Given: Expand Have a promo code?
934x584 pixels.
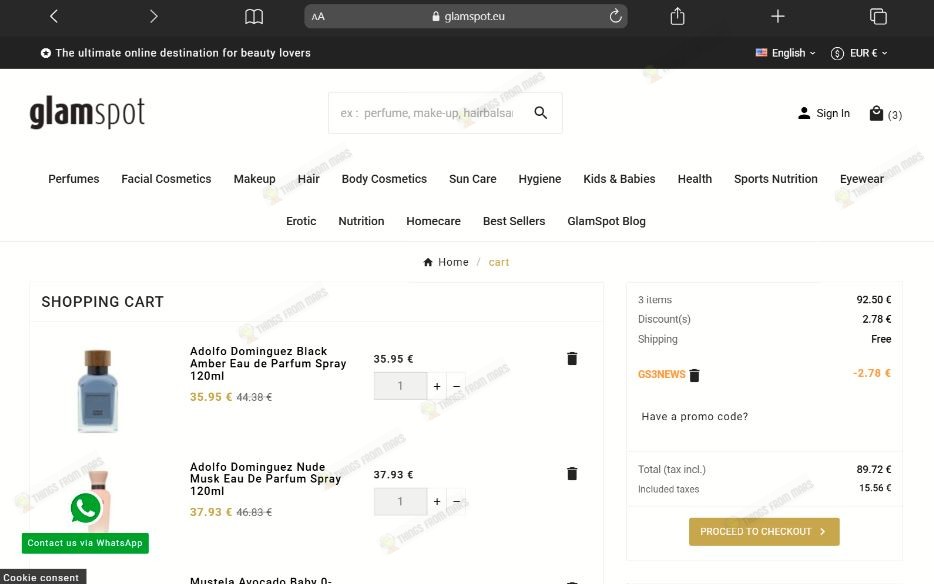Looking at the screenshot, I should pos(695,417).
